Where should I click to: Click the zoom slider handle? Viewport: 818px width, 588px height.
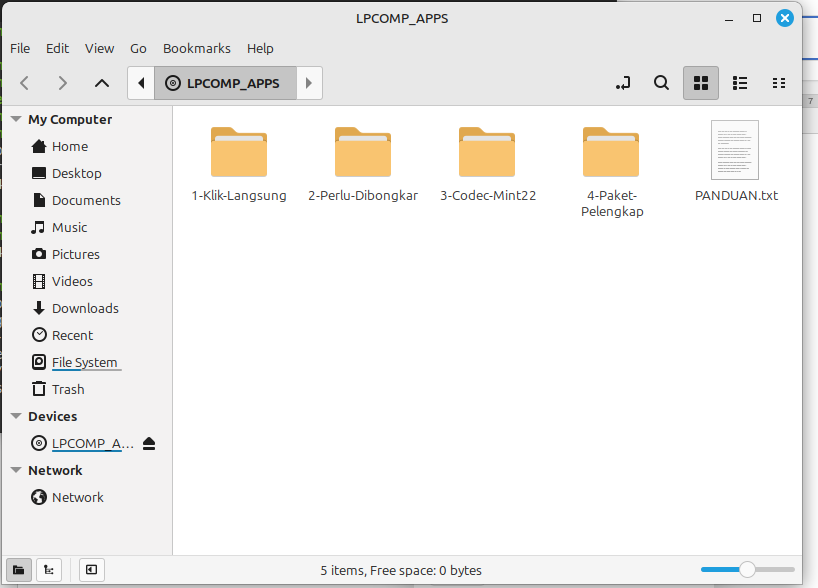tap(747, 569)
